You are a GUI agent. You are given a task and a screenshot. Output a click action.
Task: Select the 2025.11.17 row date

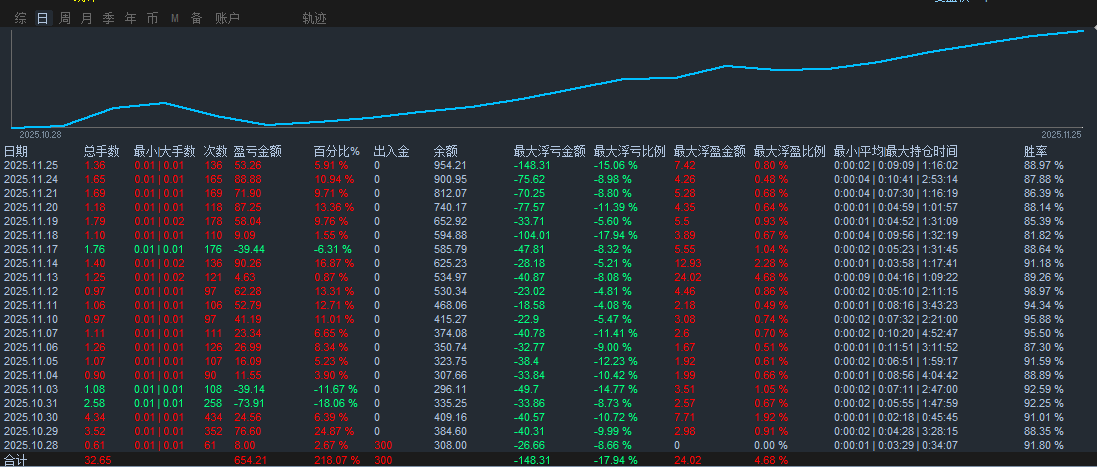click(x=31, y=249)
